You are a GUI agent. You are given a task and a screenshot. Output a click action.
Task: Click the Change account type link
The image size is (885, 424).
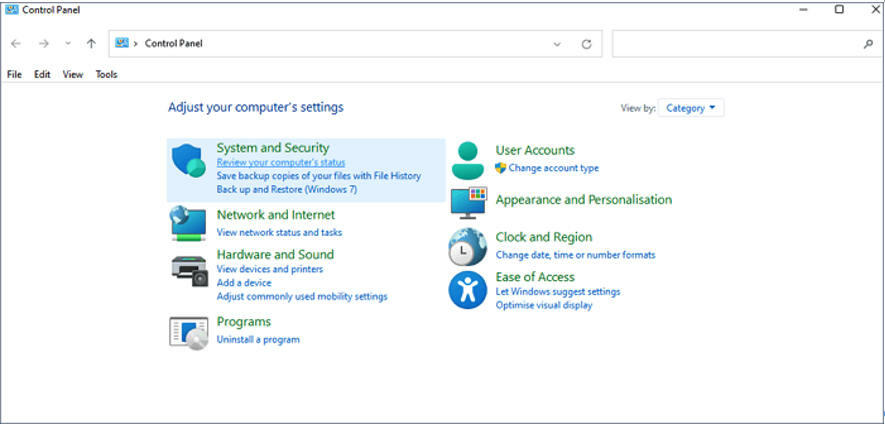tap(554, 168)
